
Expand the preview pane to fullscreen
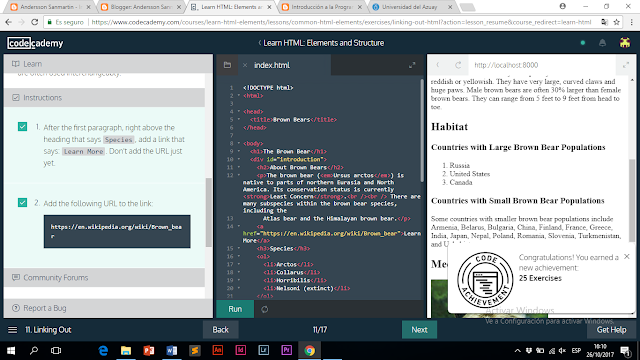tap(626, 65)
